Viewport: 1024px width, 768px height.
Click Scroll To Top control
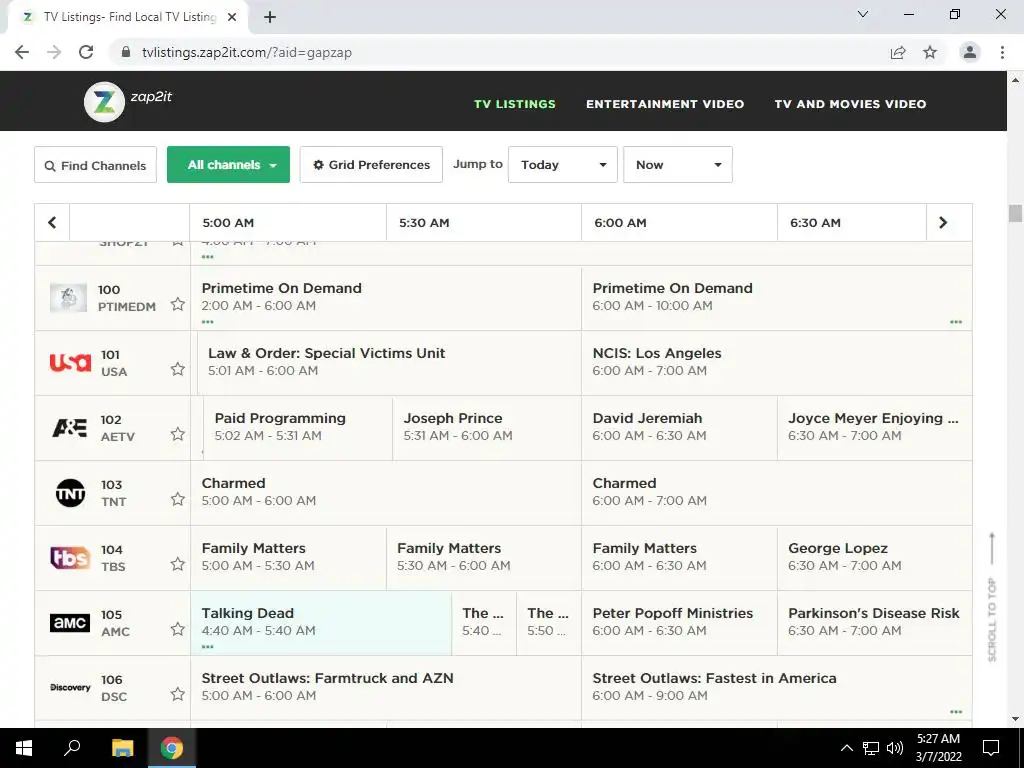click(x=992, y=598)
